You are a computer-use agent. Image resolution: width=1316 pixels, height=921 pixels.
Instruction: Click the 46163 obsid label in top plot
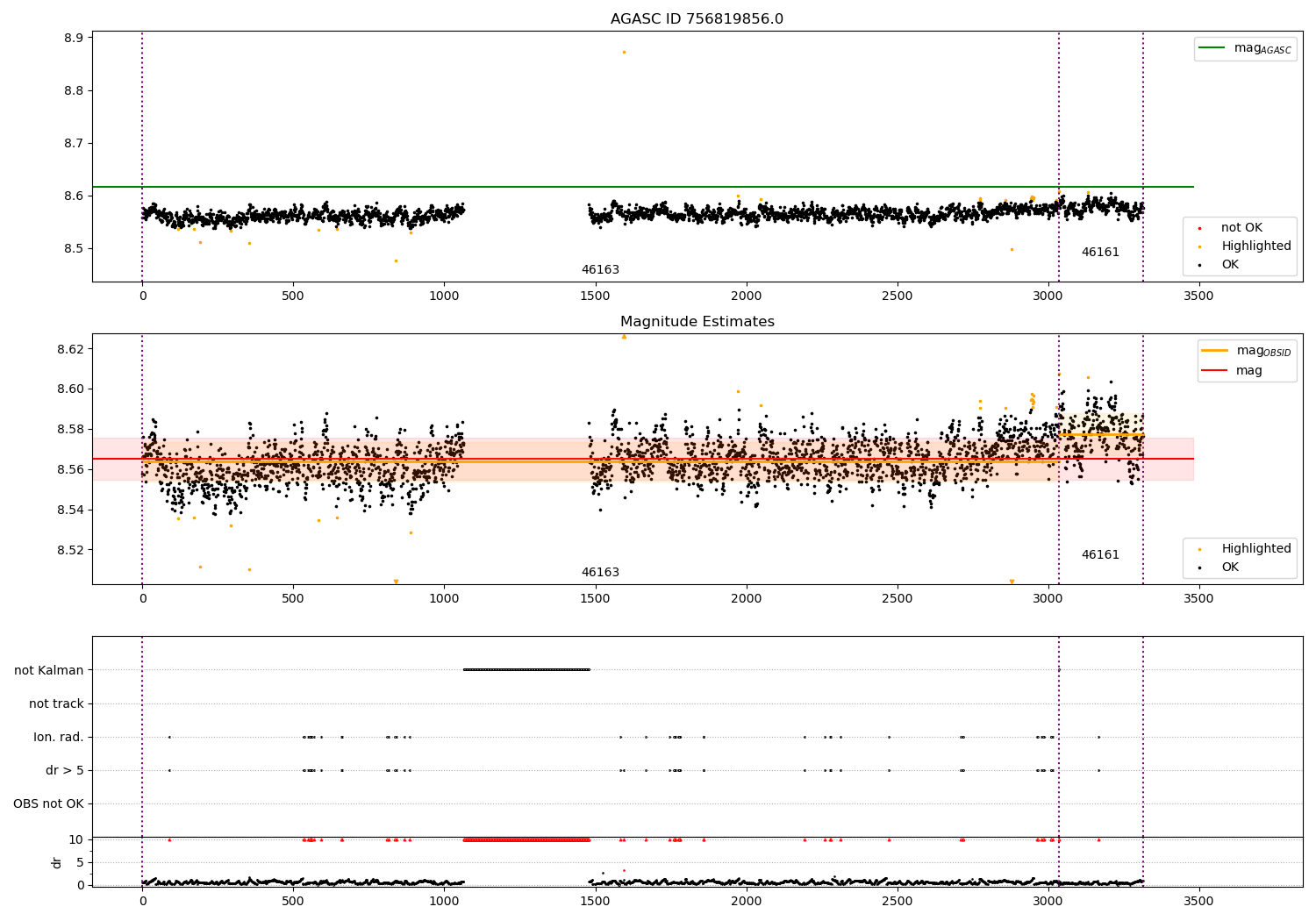pos(600,270)
